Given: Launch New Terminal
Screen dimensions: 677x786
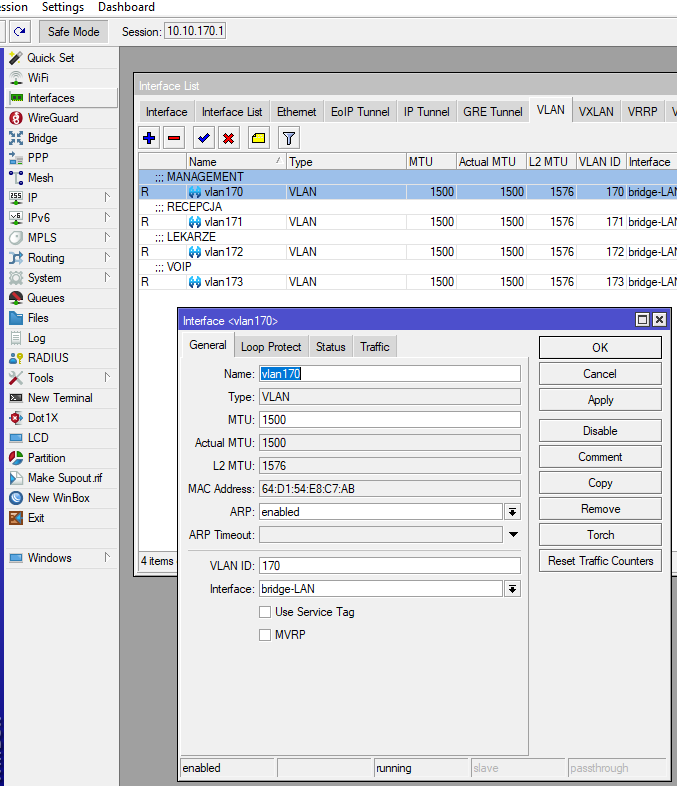Looking at the screenshot, I should click(62, 398).
